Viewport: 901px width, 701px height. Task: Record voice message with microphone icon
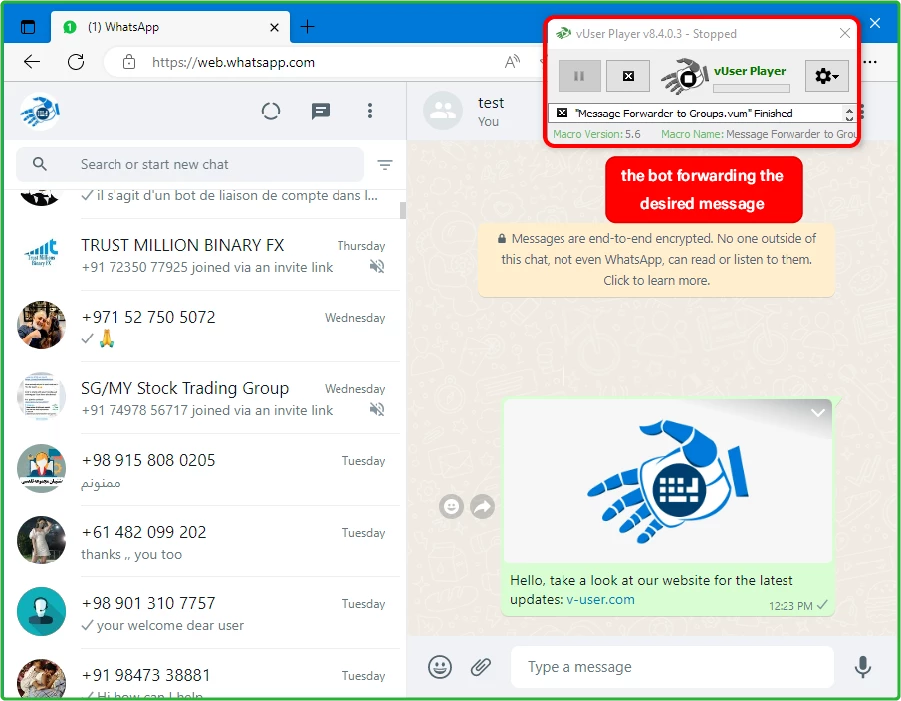863,667
